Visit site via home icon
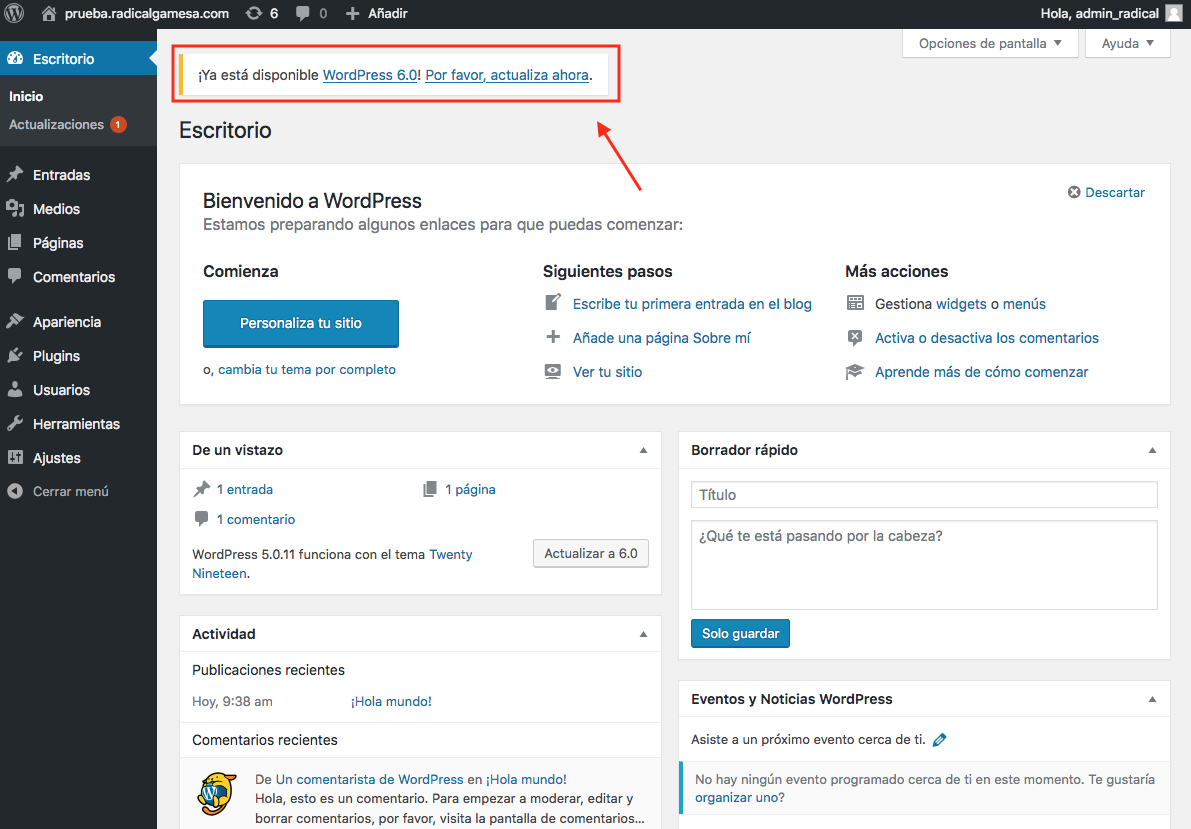This screenshot has width=1191, height=829. (49, 13)
